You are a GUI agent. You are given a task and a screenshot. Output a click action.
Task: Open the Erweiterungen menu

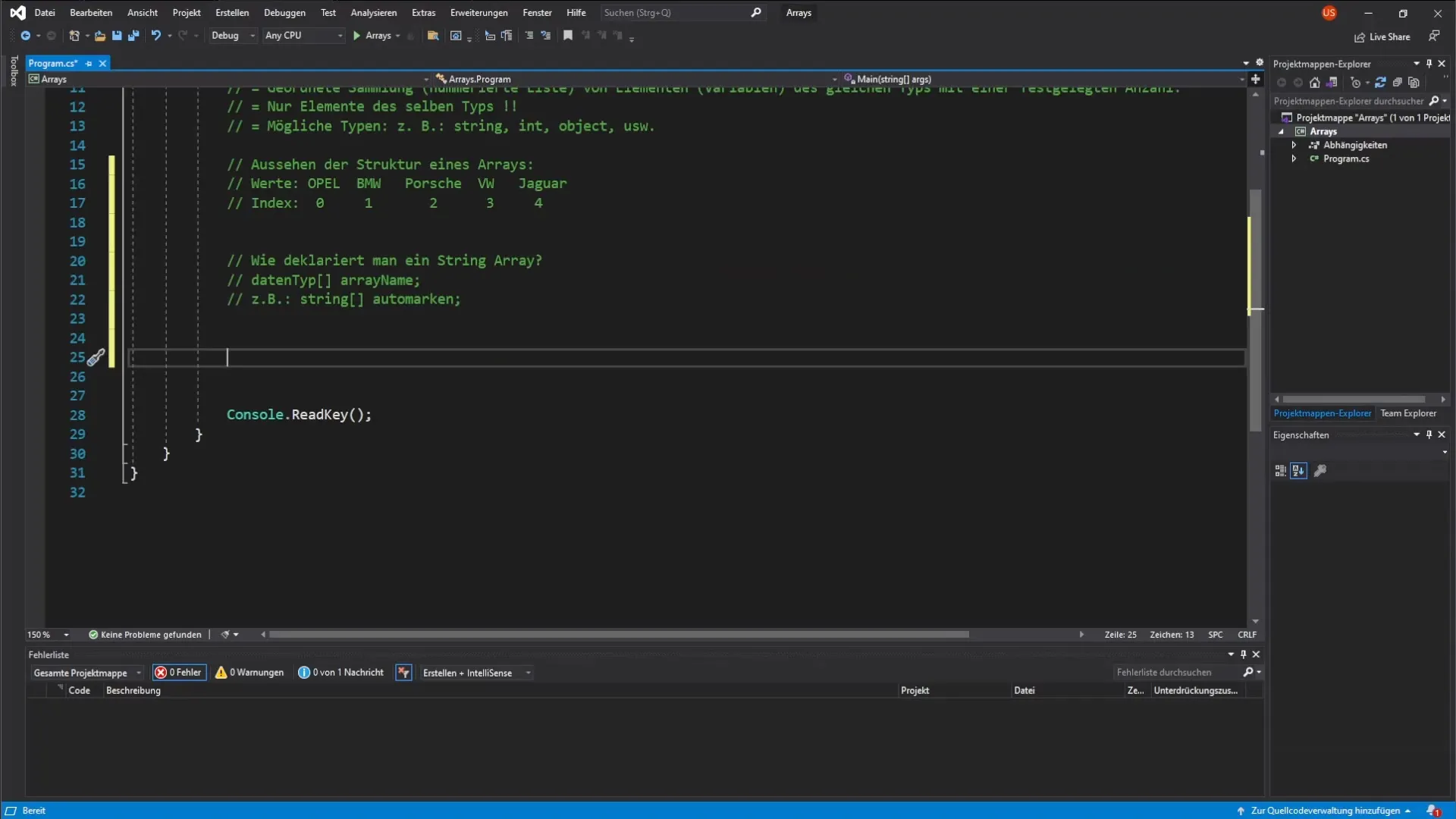[x=479, y=13]
